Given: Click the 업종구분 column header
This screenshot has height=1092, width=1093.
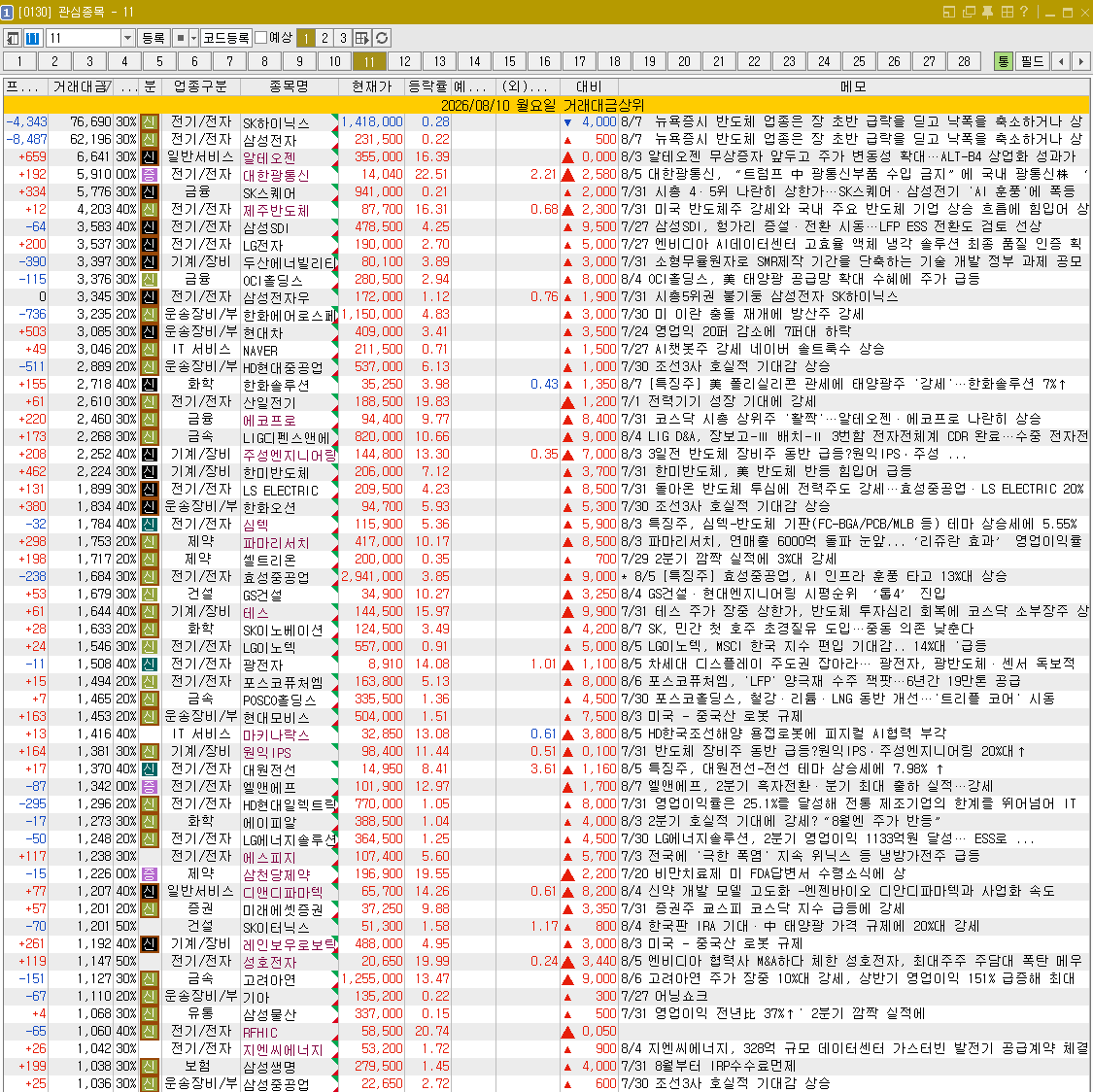Looking at the screenshot, I should [201, 86].
